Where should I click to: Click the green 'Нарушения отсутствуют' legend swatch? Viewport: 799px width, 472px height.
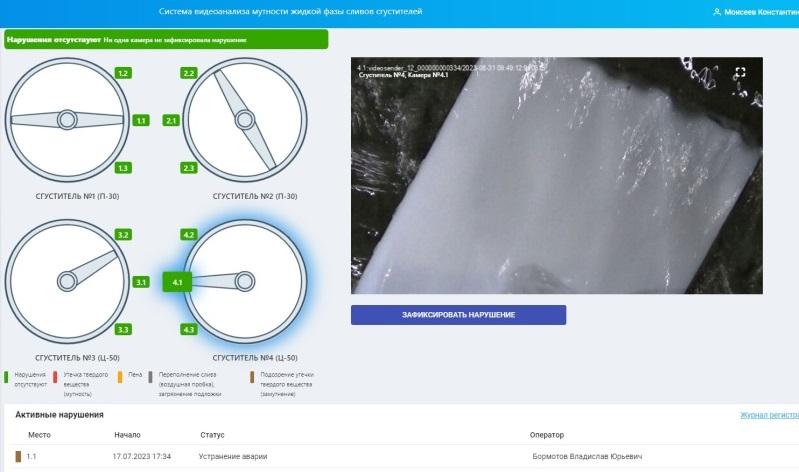(x=6, y=377)
